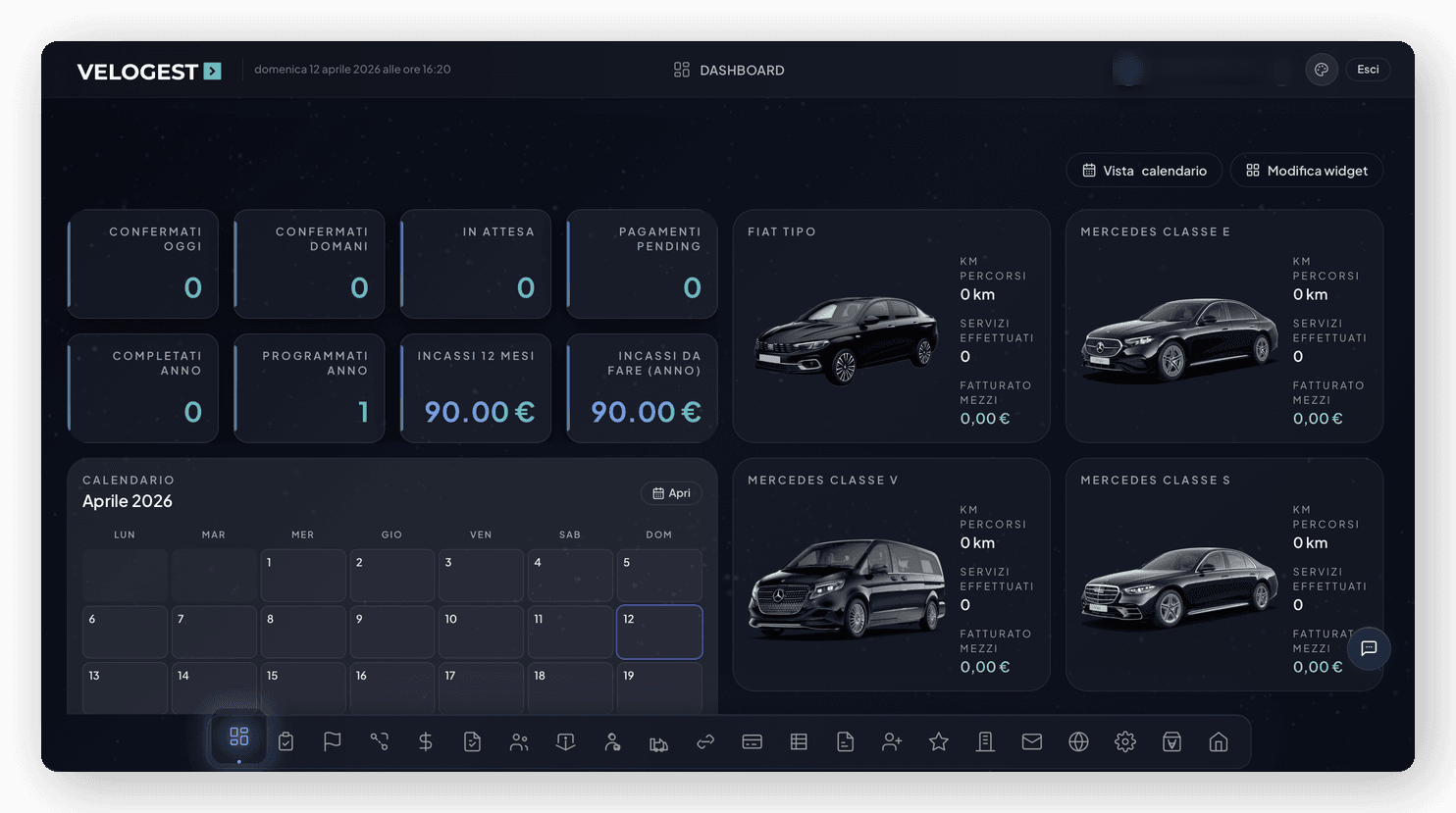This screenshot has width=1456, height=813.
Task: Open the route planning icon with connected dots
Action: pyautogui.click(x=379, y=741)
